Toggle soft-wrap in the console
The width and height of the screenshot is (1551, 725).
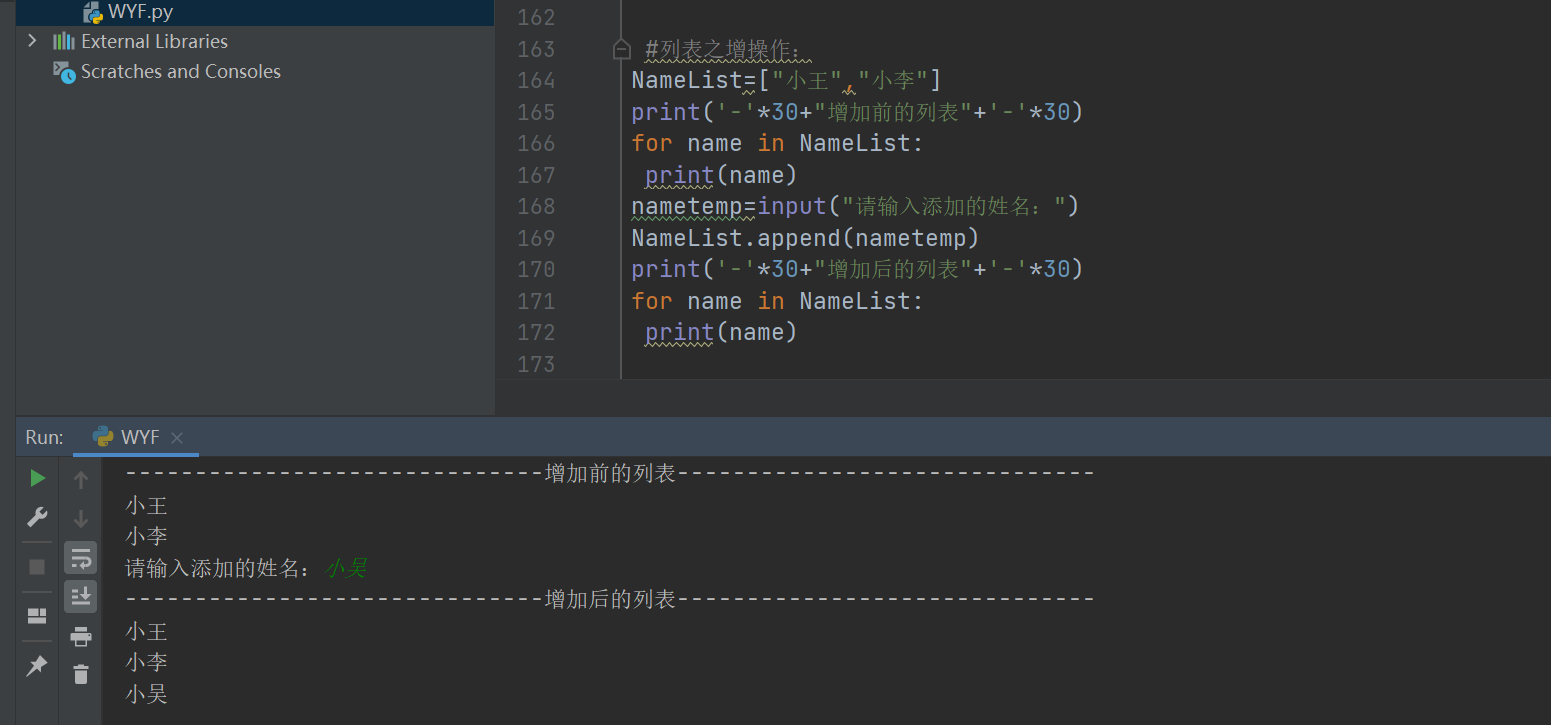click(81, 558)
